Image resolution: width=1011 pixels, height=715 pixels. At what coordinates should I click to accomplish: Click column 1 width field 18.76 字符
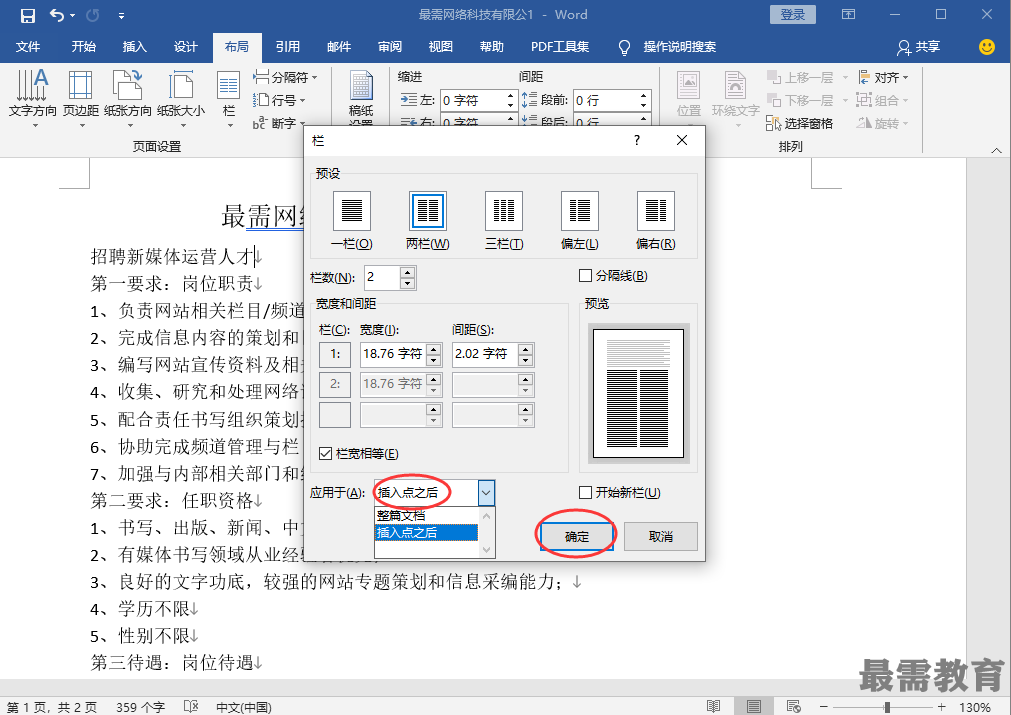coord(393,354)
